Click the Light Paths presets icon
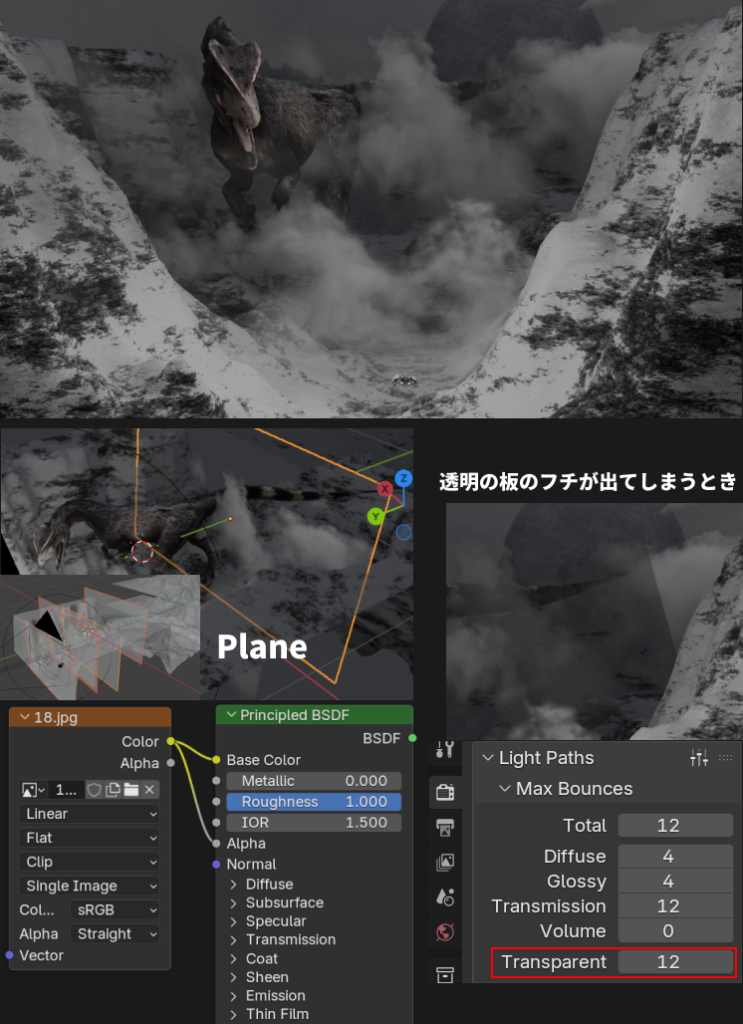 (699, 758)
